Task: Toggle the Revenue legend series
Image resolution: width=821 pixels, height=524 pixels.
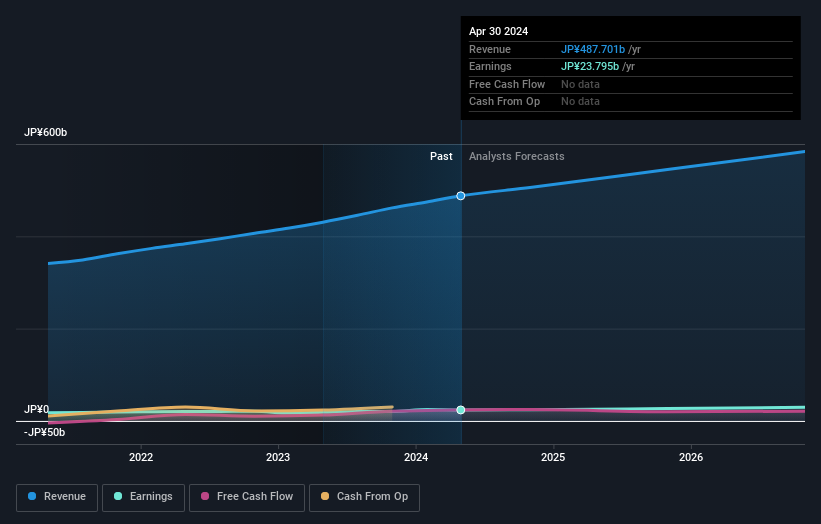Action: 57,497
